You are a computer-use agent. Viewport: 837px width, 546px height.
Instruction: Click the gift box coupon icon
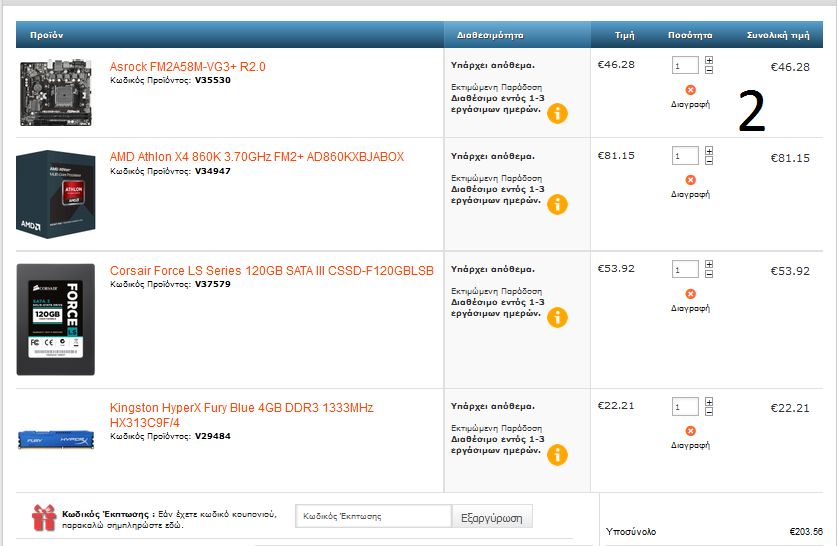(x=44, y=518)
